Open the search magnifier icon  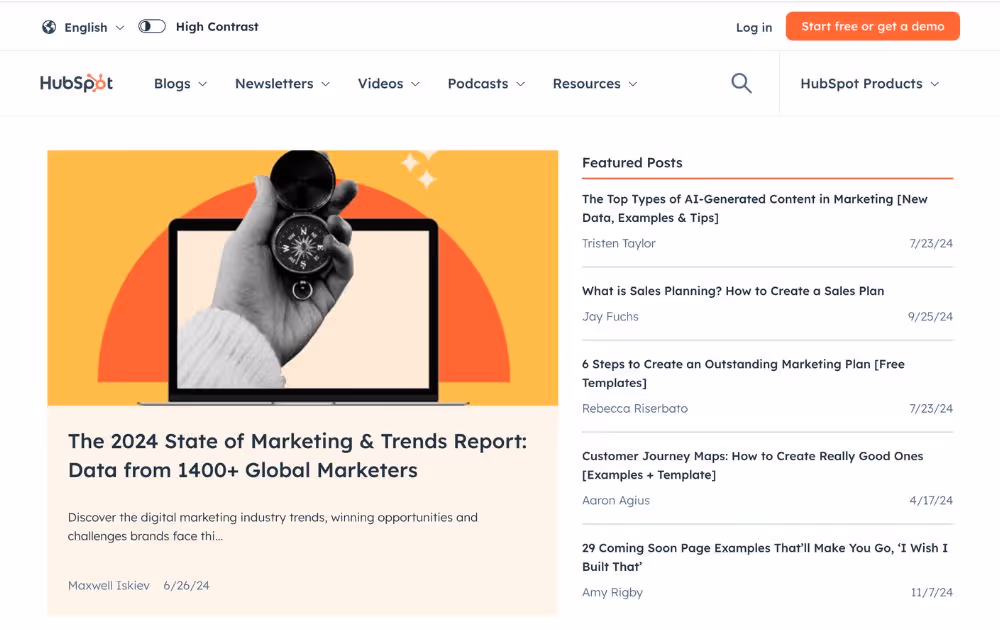(741, 84)
